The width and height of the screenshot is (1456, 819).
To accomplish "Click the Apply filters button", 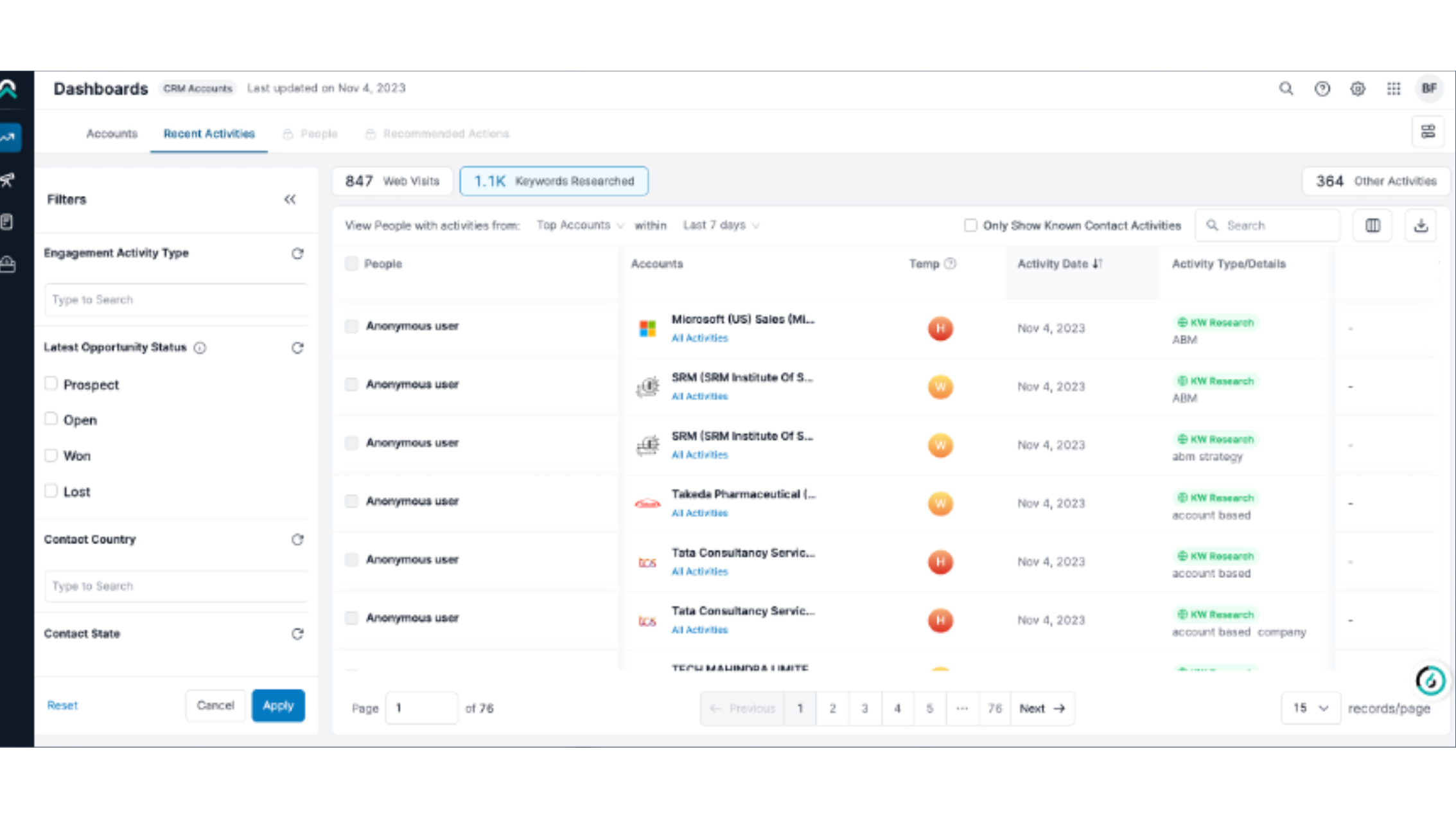I will pos(278,705).
